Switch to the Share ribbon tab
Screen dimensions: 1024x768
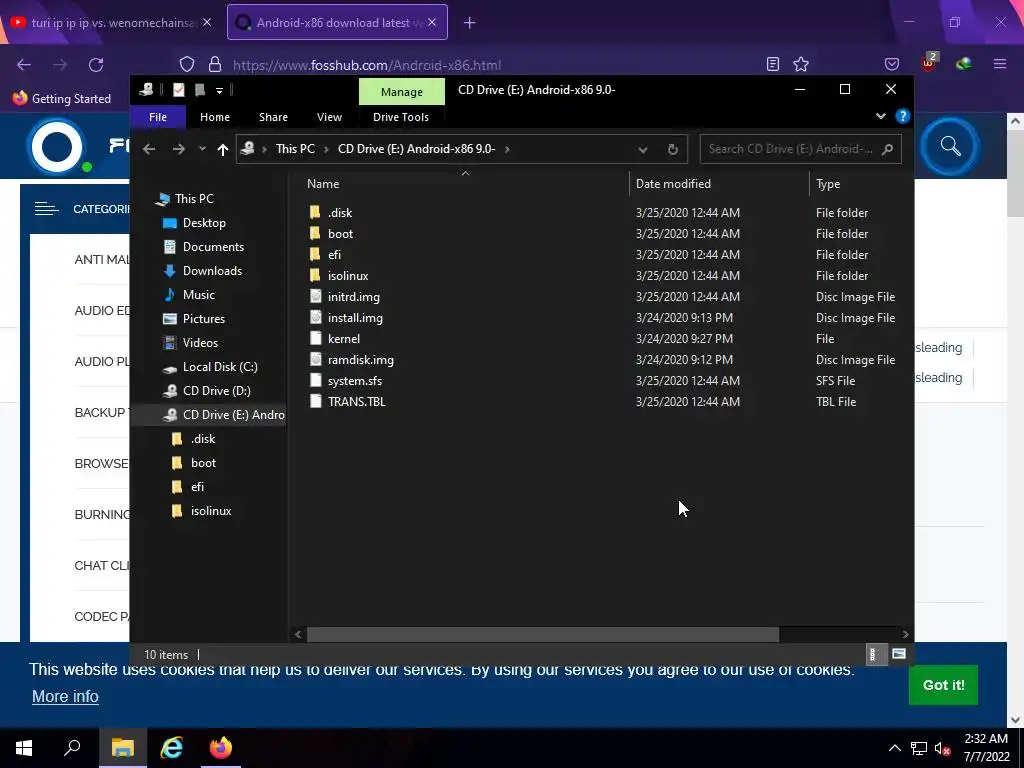pos(273,117)
